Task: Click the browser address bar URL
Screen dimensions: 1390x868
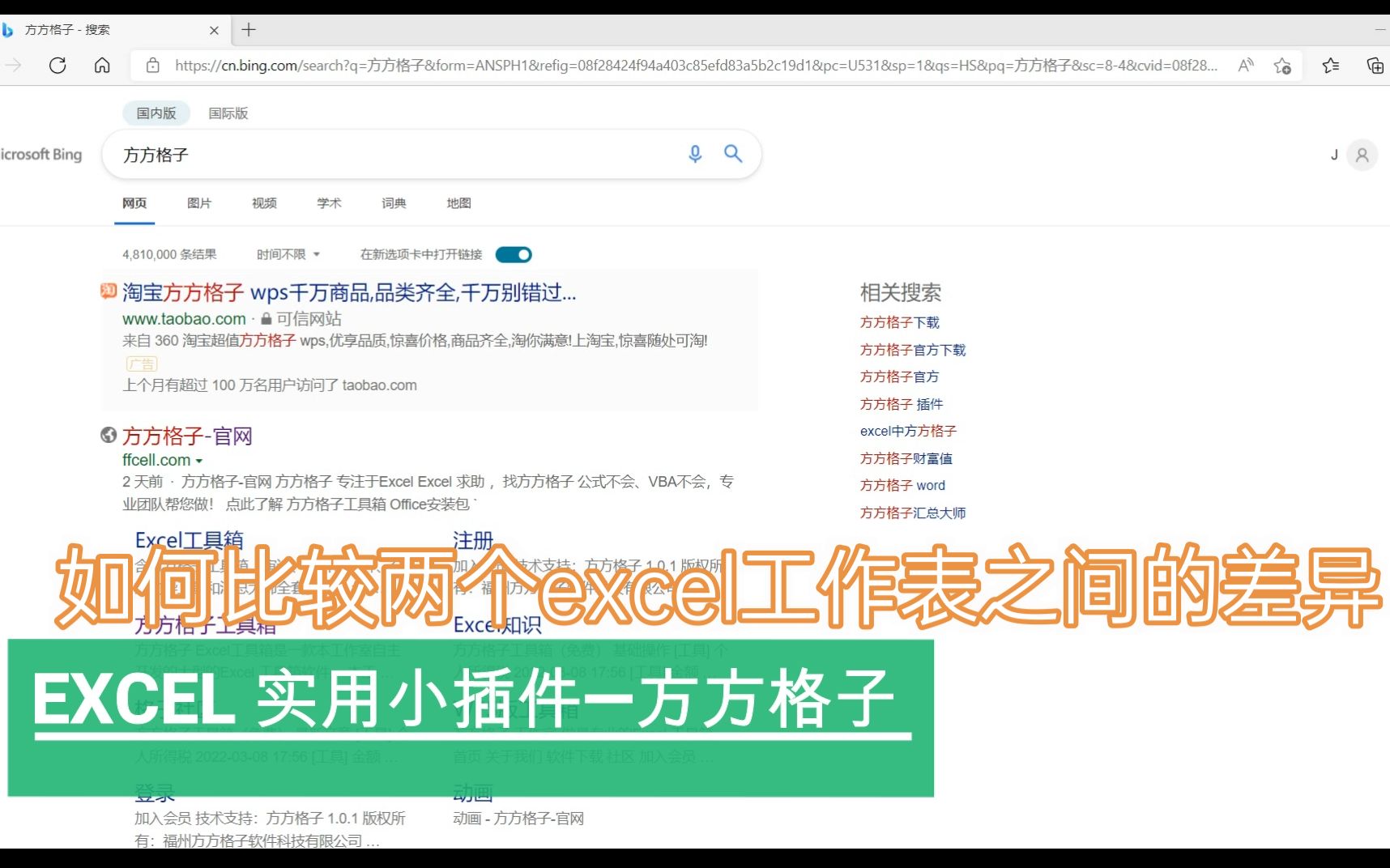Action: [x=696, y=66]
